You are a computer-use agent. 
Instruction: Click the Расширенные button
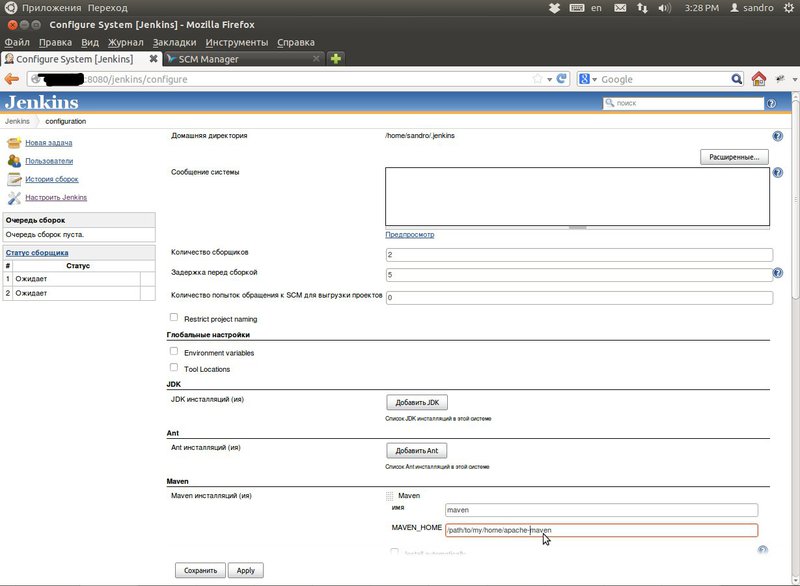(734, 157)
